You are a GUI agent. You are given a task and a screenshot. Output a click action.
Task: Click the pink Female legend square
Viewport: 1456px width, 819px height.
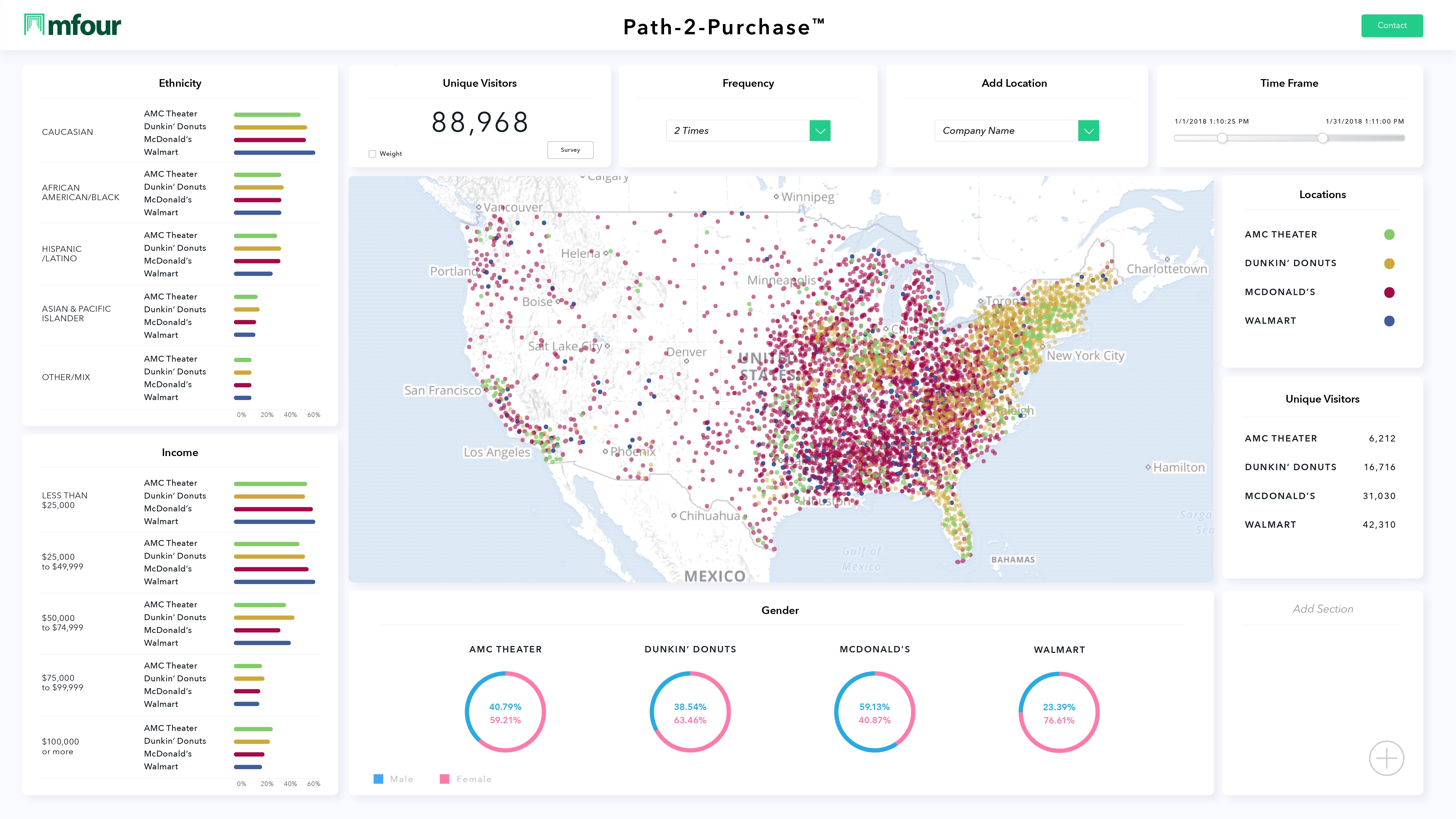coord(444,779)
